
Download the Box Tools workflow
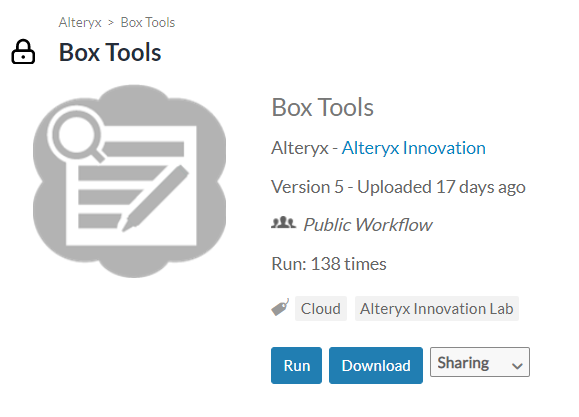click(376, 365)
